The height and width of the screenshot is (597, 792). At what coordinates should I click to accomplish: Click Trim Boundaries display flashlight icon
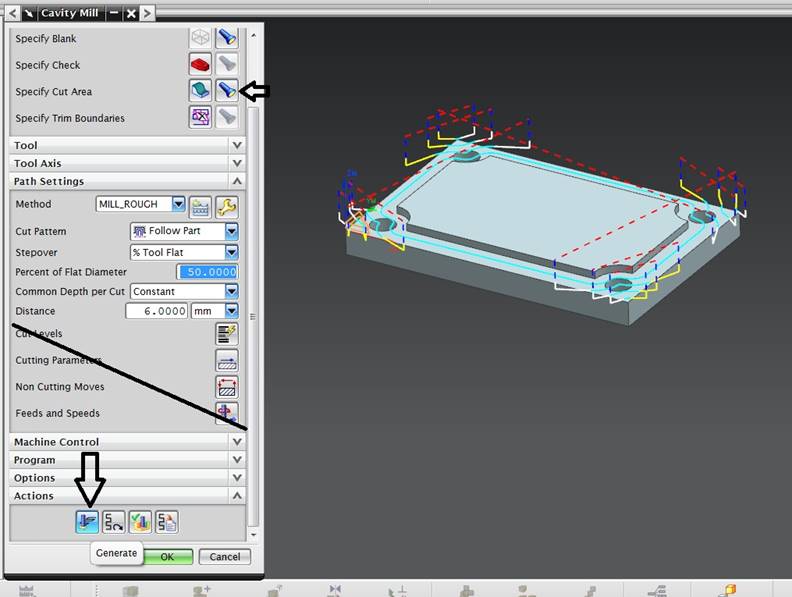click(227, 117)
